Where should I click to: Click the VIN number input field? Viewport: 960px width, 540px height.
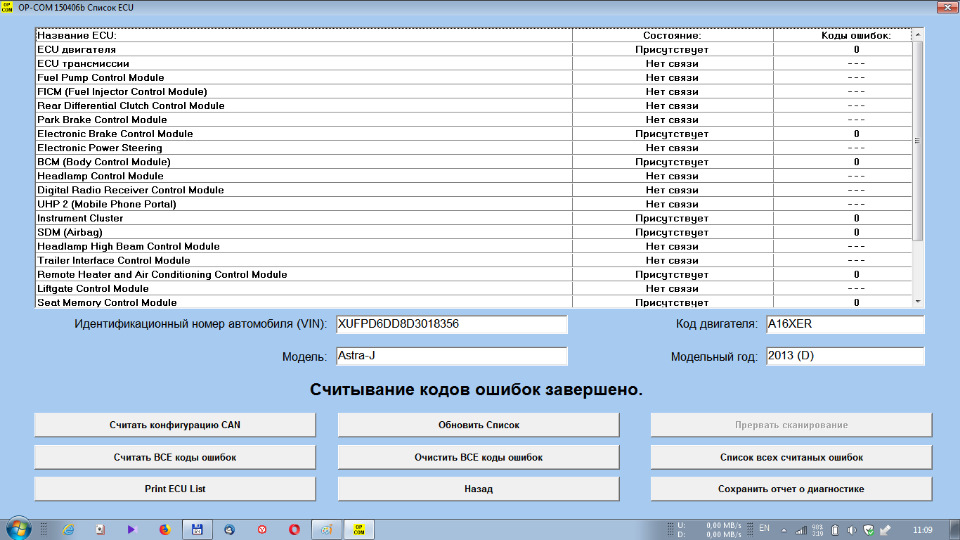pos(452,324)
